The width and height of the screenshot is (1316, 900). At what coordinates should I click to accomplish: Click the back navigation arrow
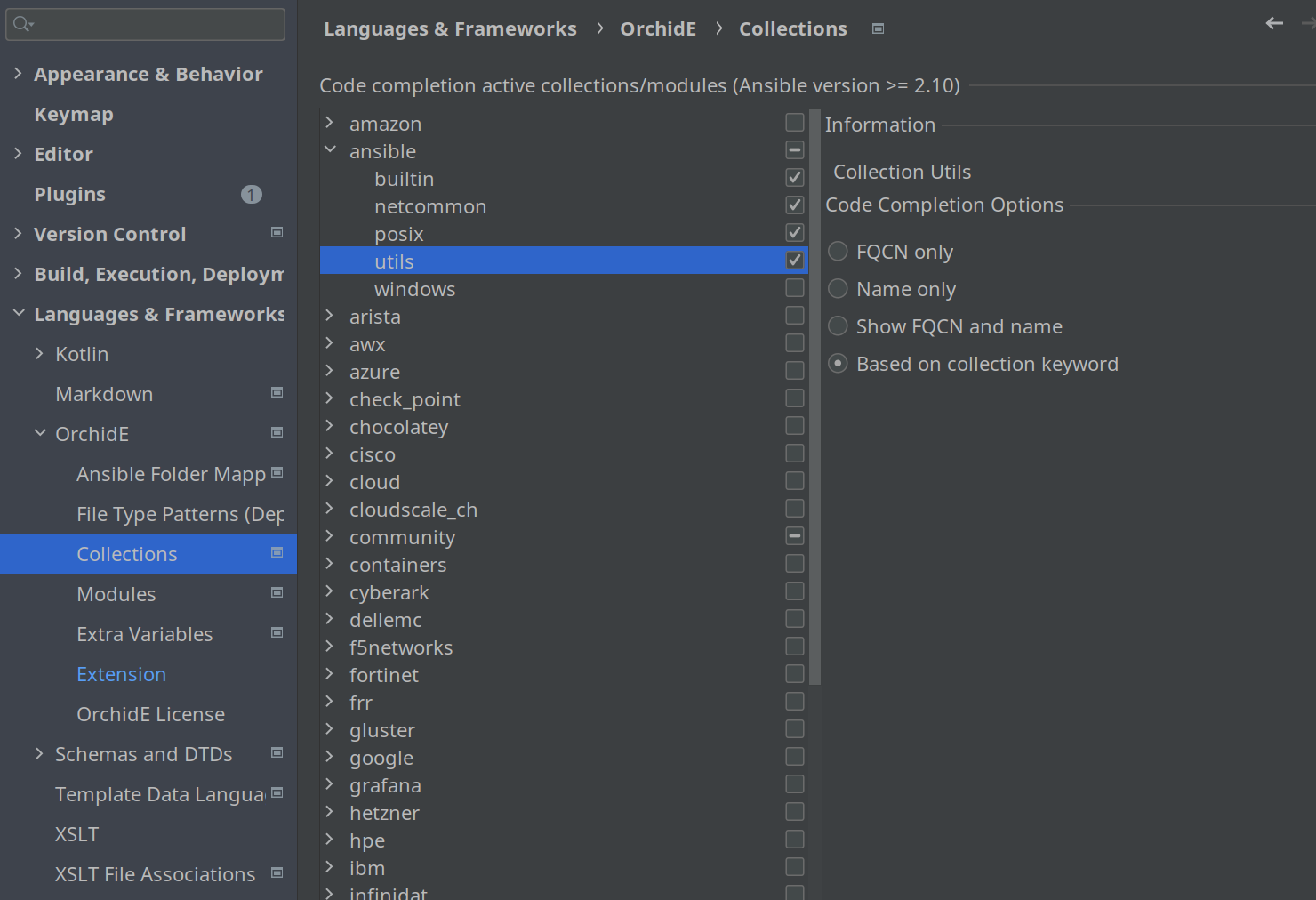coord(1274,23)
